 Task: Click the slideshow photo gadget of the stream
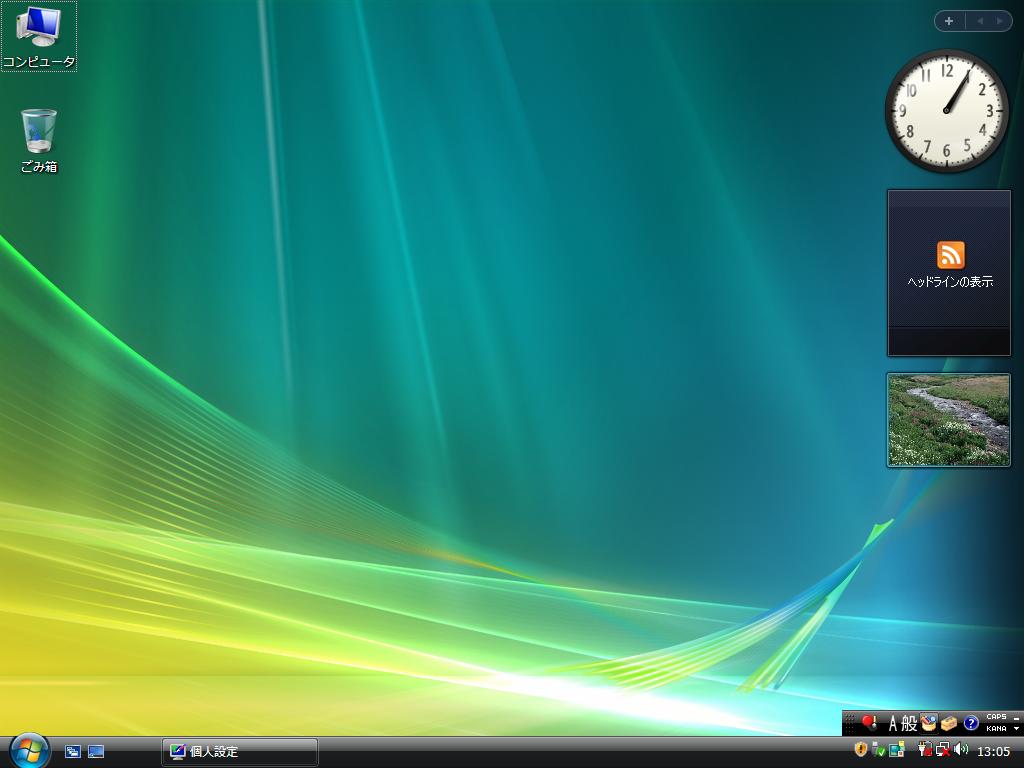tap(948, 420)
